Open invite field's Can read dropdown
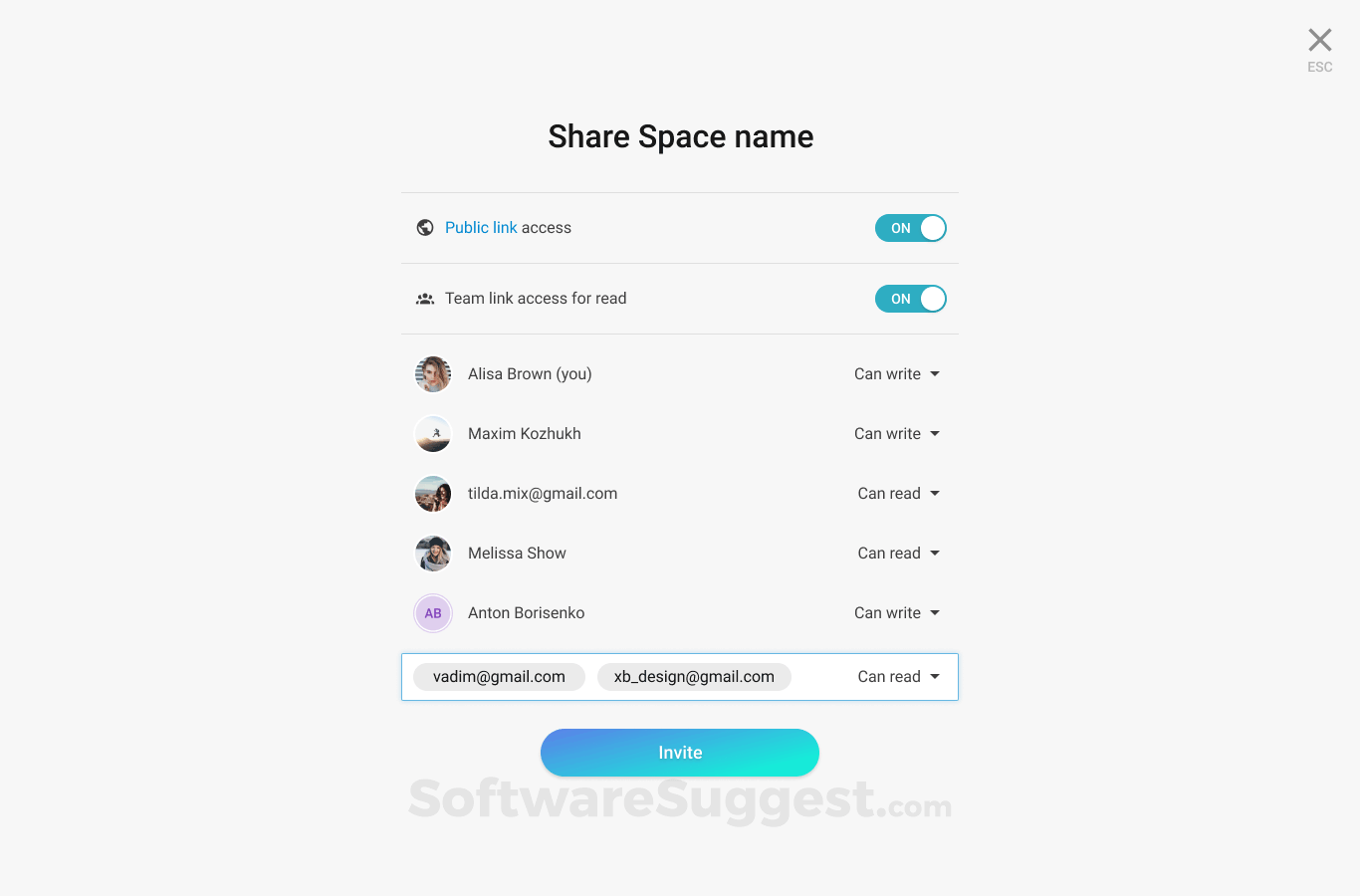This screenshot has height=896, width=1360. [899, 677]
